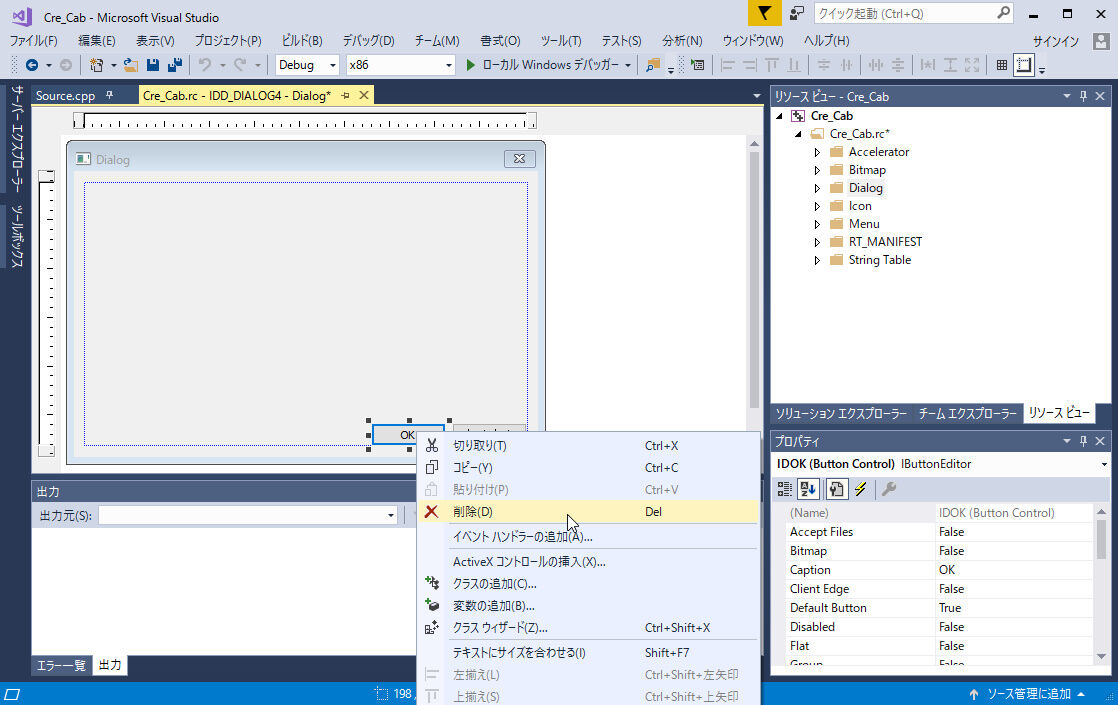Click the new project toolbar icon
Image resolution: width=1118 pixels, height=705 pixels.
[96, 65]
